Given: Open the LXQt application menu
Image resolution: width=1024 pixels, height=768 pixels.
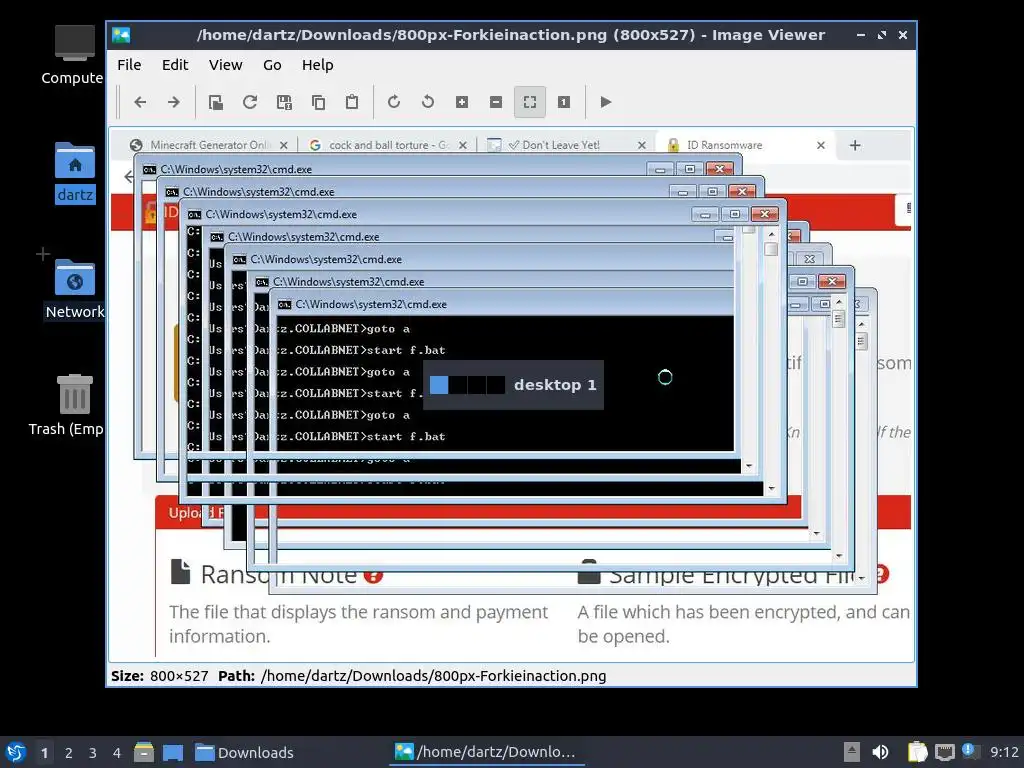Looking at the screenshot, I should [16, 752].
